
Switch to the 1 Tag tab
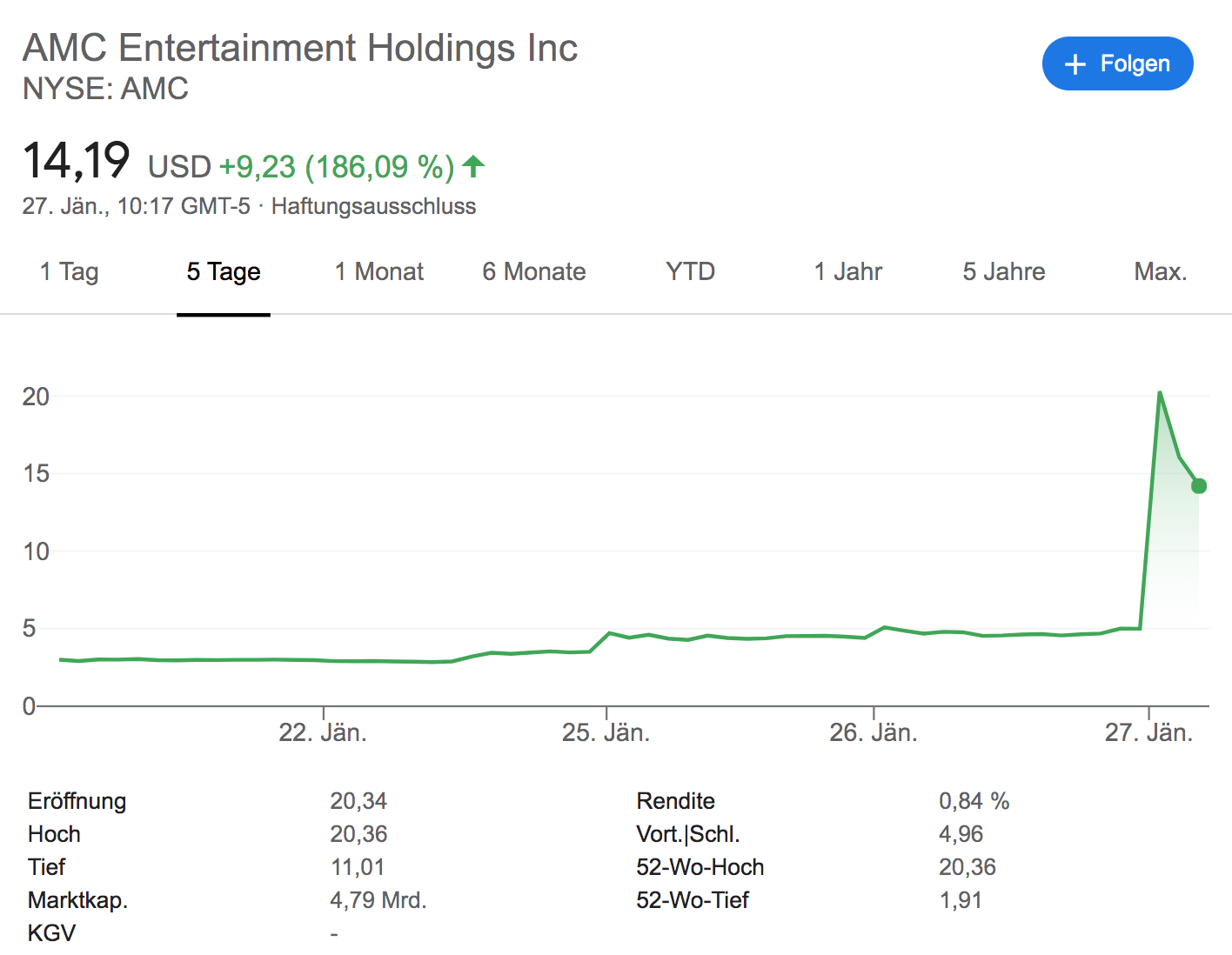coord(69,271)
